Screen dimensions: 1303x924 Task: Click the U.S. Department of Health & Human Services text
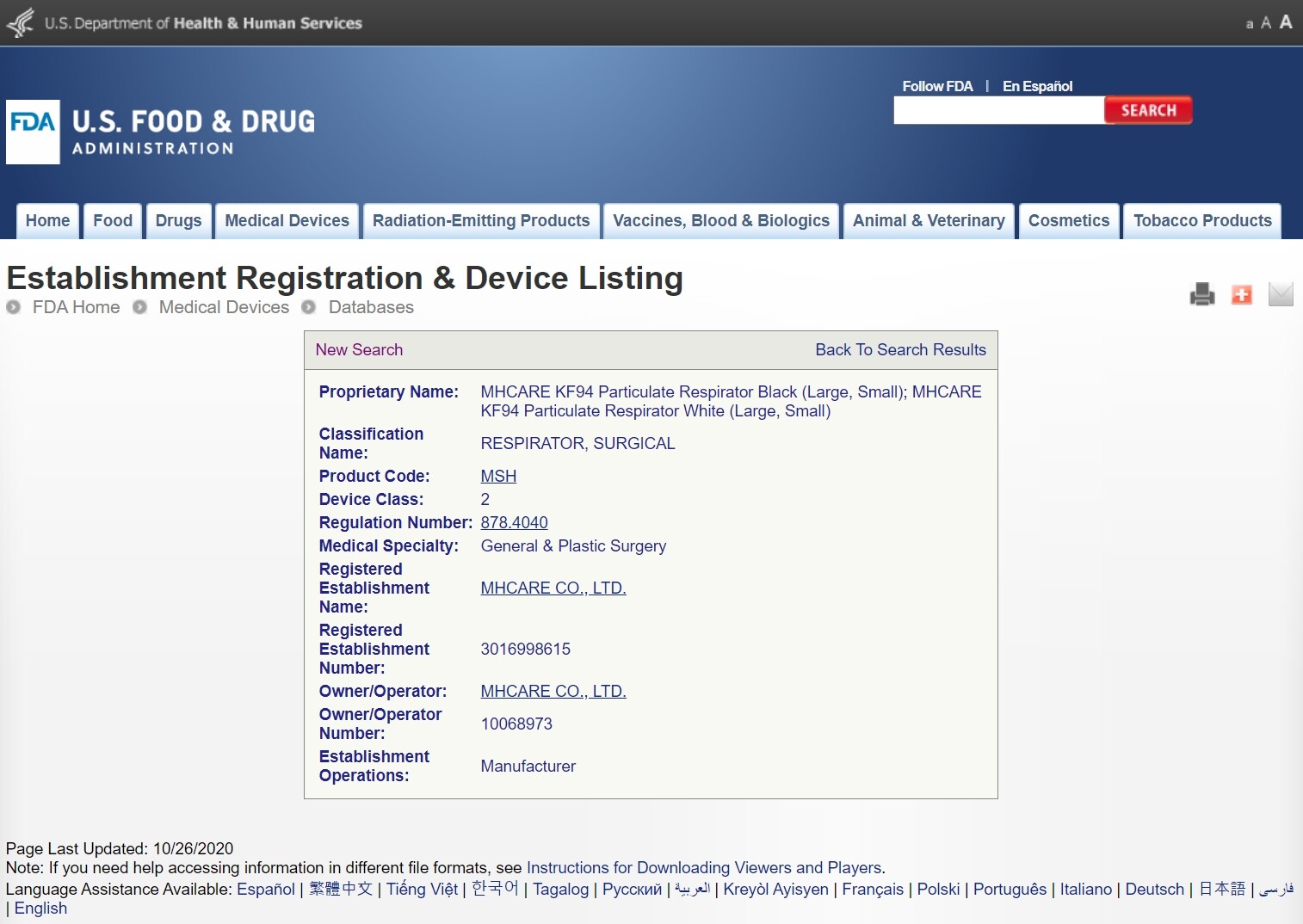point(203,23)
